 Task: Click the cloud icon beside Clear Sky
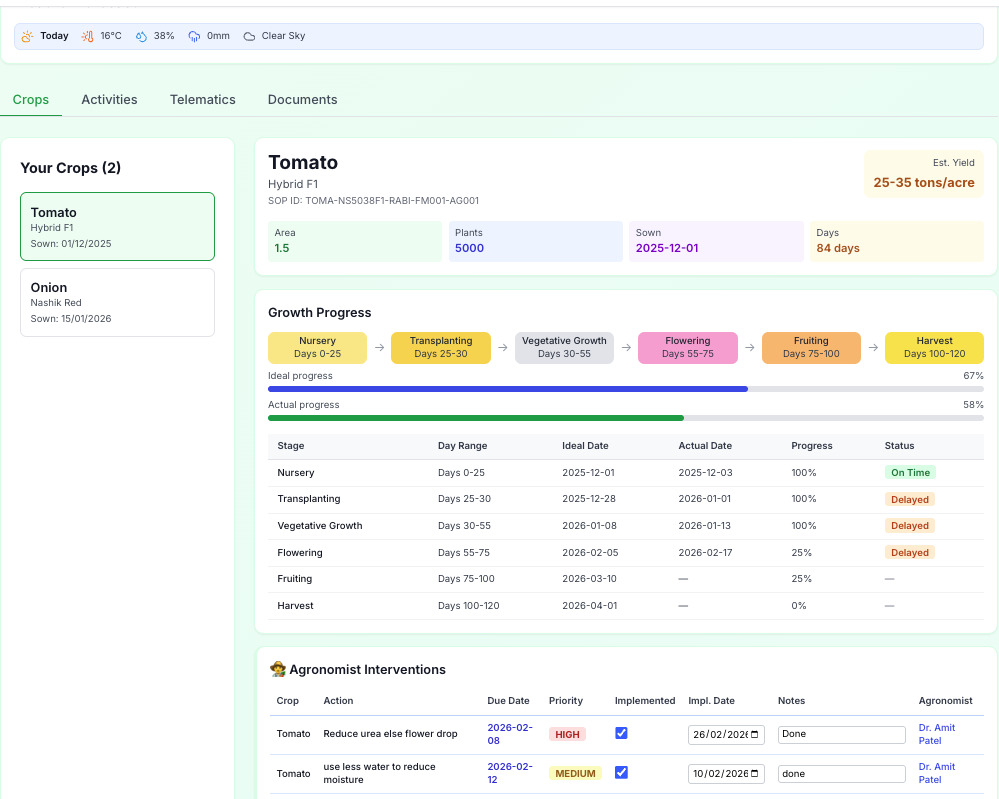[x=249, y=36]
